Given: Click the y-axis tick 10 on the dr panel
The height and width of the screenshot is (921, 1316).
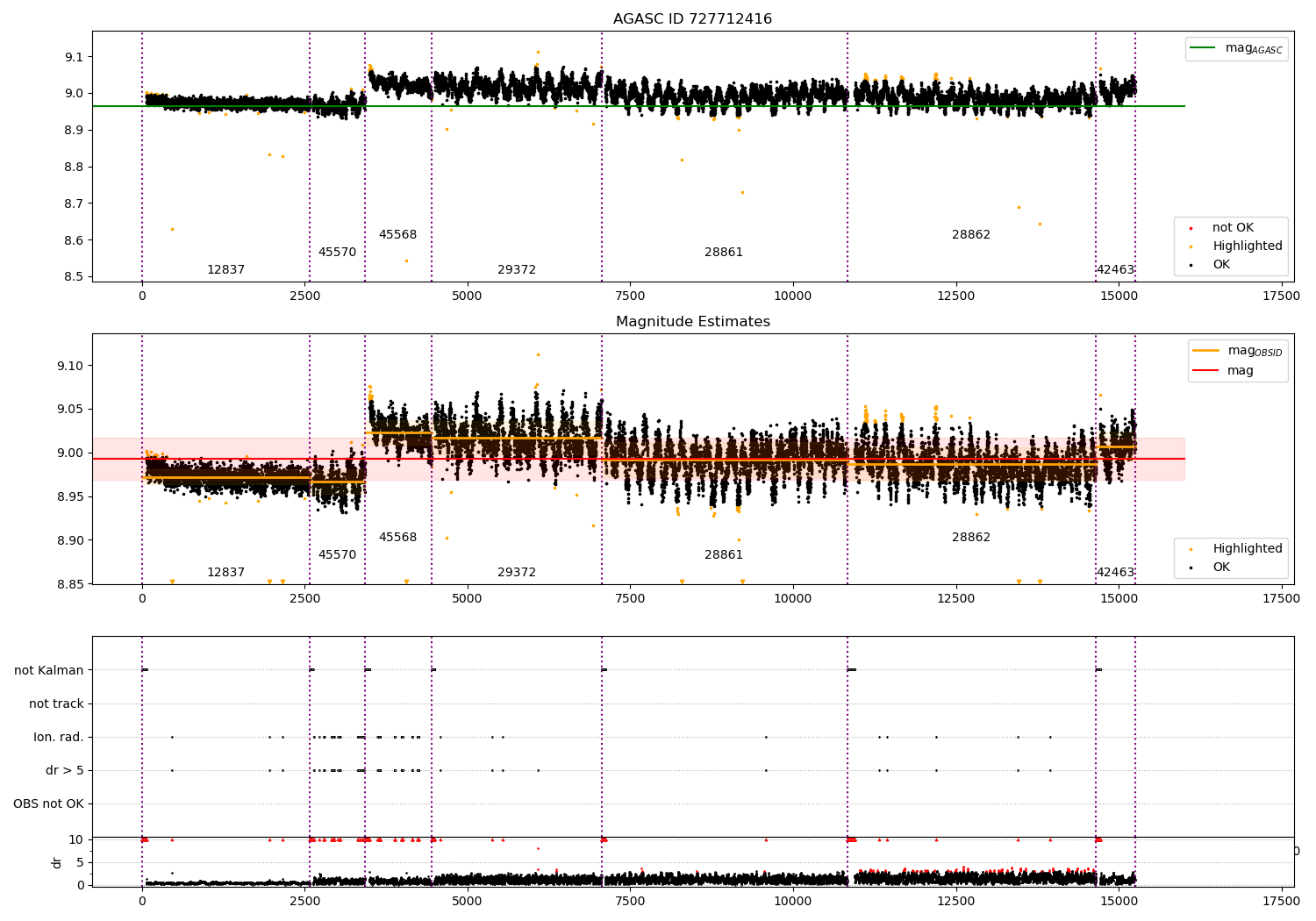Looking at the screenshot, I should (76, 840).
